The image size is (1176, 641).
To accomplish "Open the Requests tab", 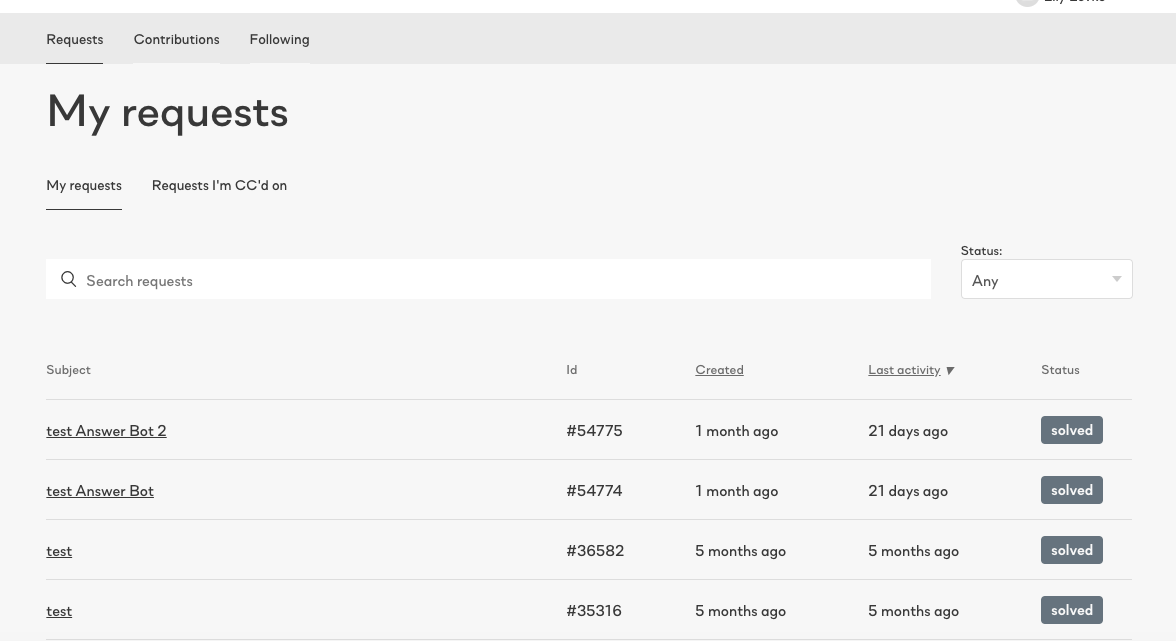I will point(74,39).
